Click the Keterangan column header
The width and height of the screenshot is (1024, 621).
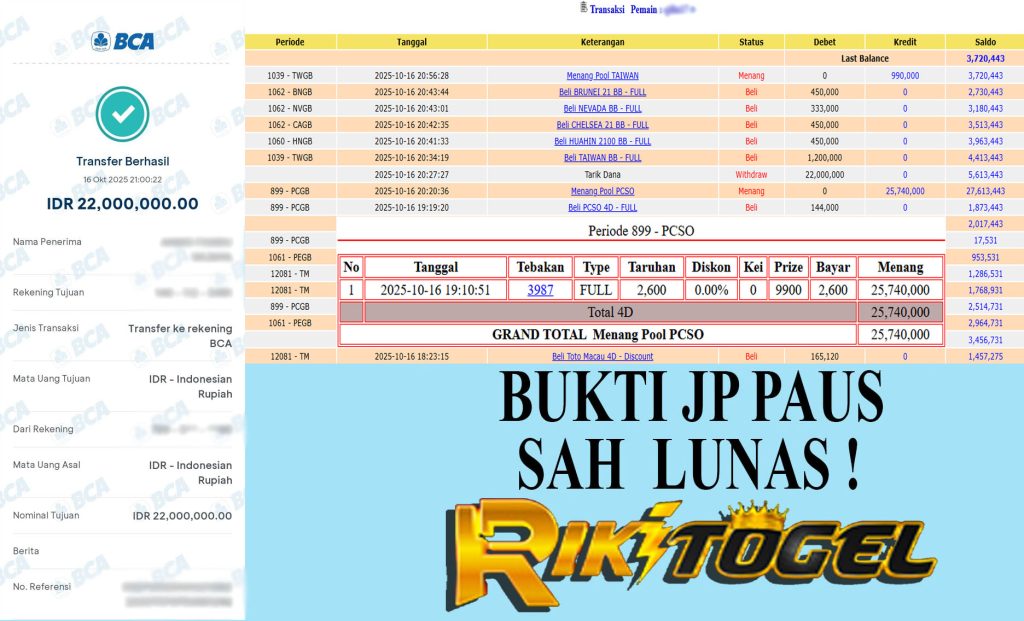point(602,42)
